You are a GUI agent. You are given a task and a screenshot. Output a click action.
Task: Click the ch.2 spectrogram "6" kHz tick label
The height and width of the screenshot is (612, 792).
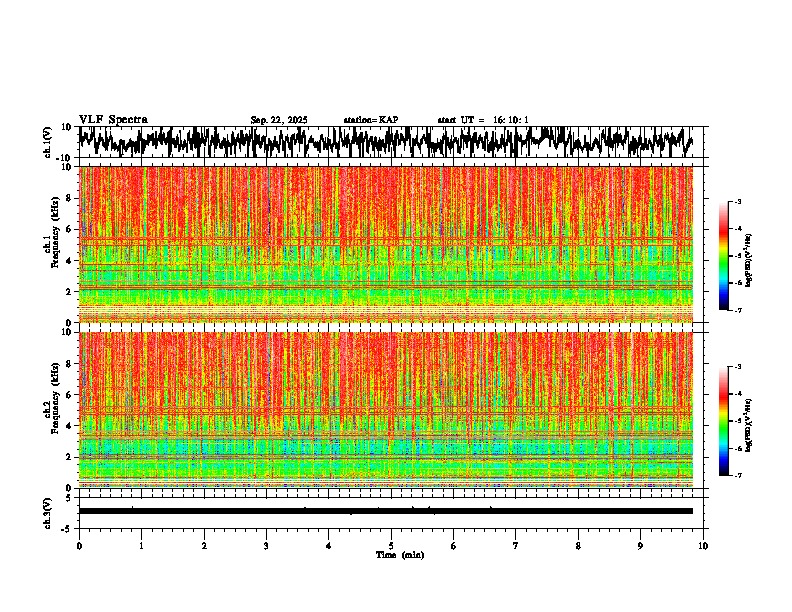(69, 395)
